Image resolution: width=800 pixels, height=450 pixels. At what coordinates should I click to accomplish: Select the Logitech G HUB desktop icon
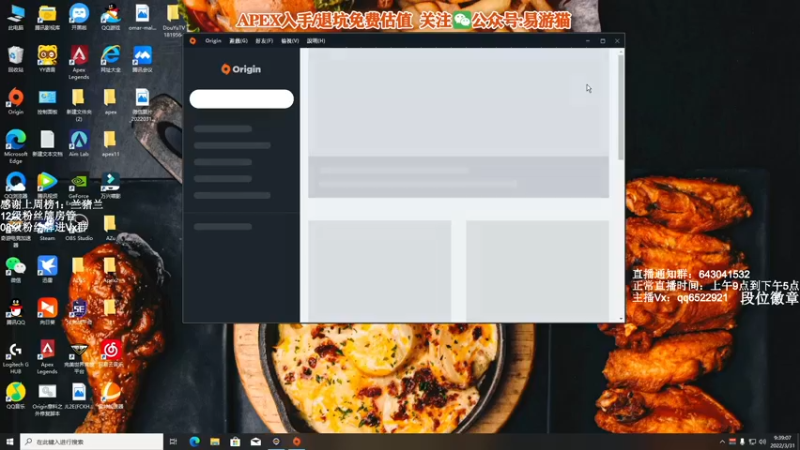(16, 358)
